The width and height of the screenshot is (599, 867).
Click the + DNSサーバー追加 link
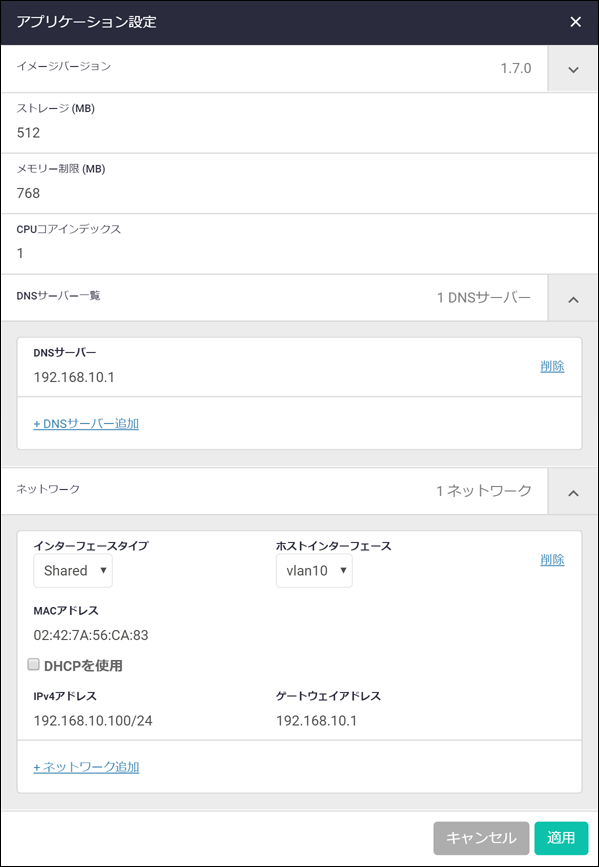[x=86, y=424]
